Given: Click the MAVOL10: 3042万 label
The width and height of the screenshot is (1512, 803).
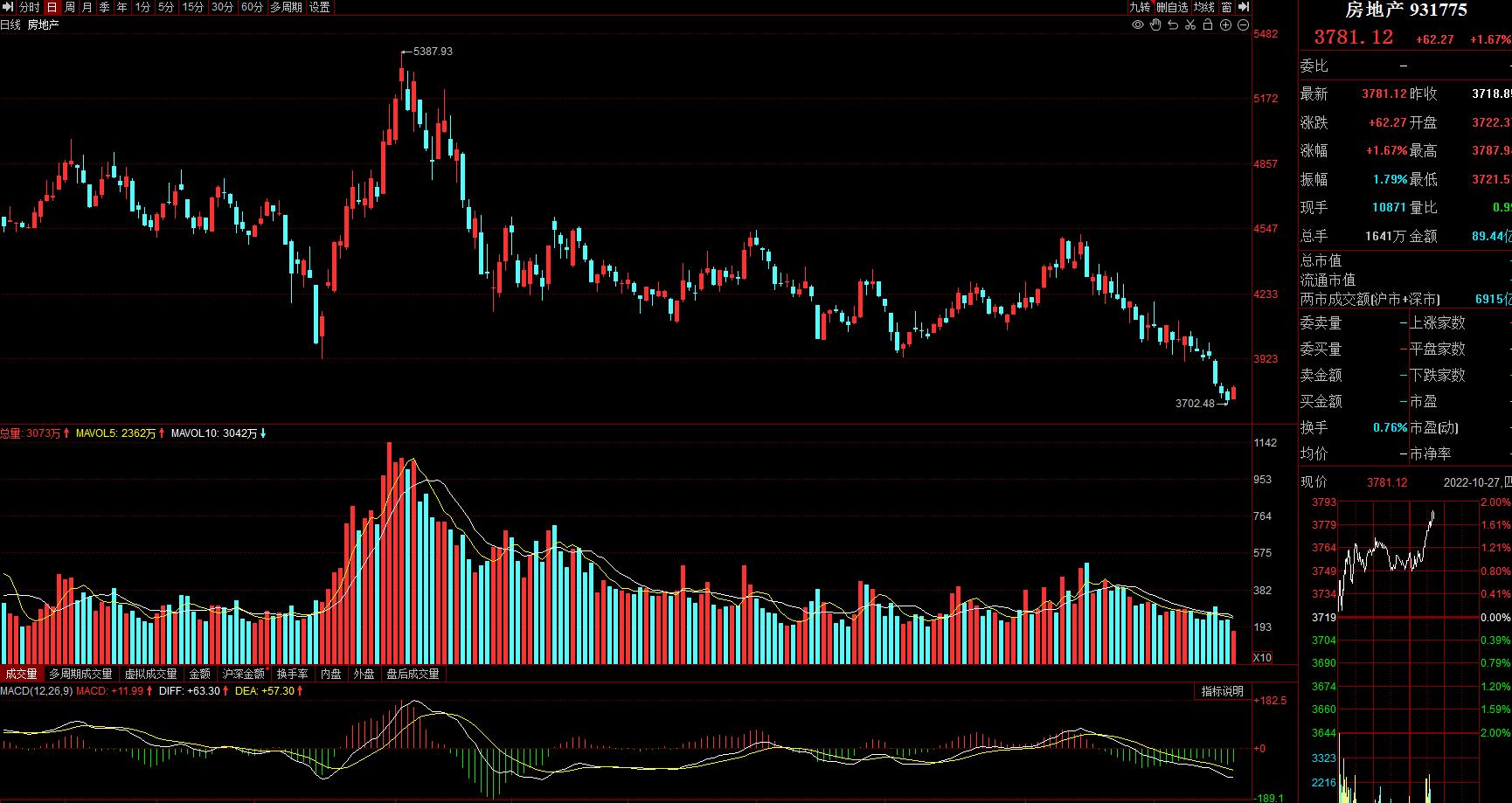Looking at the screenshot, I should pos(214,433).
